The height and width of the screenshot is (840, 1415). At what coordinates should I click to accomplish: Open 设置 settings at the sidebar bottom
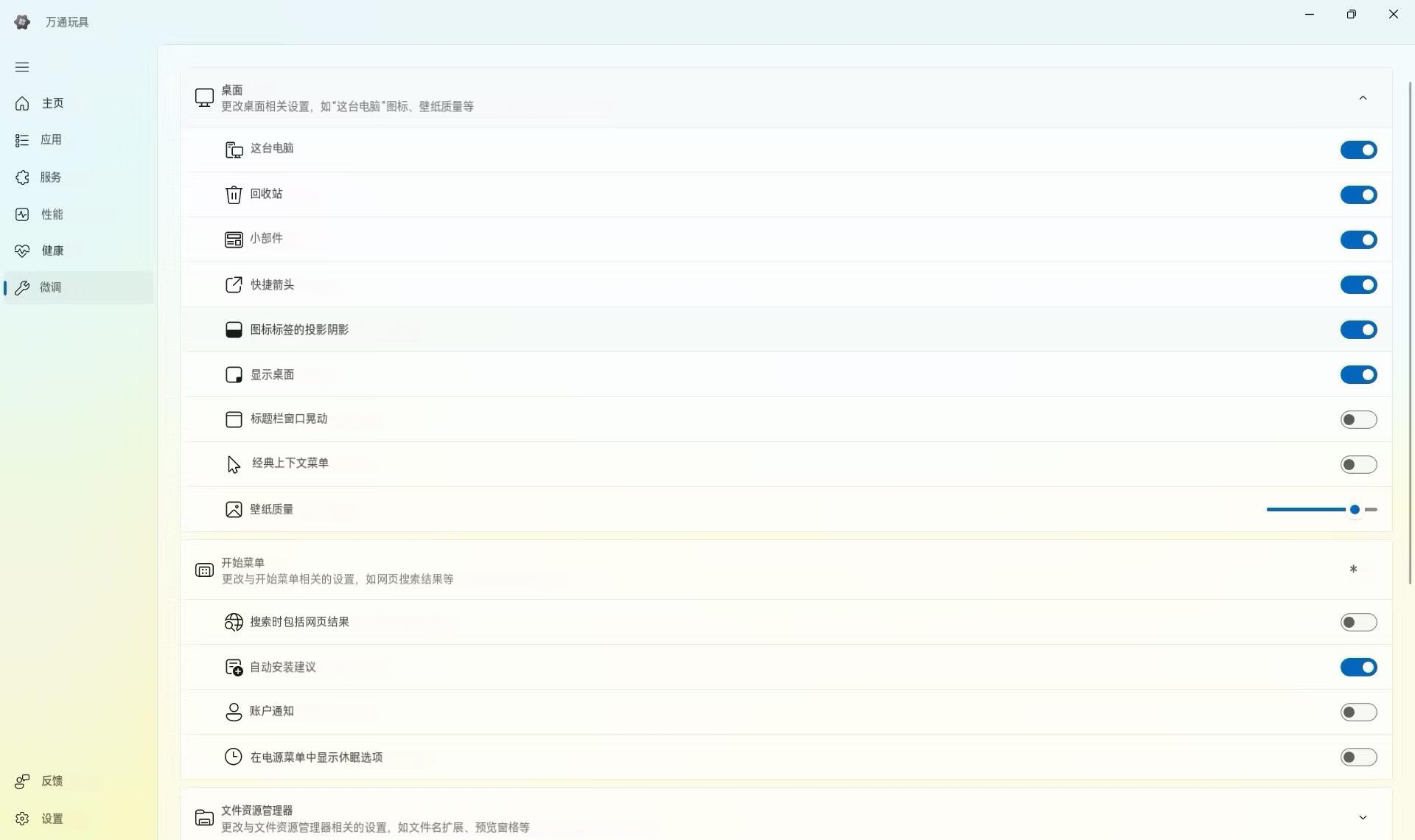[x=52, y=819]
